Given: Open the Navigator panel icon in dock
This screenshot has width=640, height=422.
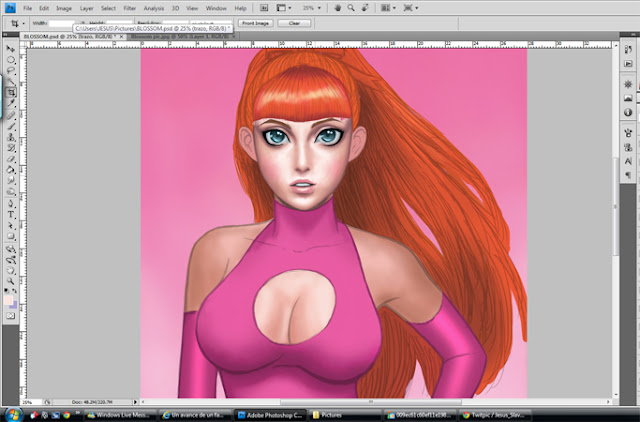Looking at the screenshot, I should (x=628, y=84).
